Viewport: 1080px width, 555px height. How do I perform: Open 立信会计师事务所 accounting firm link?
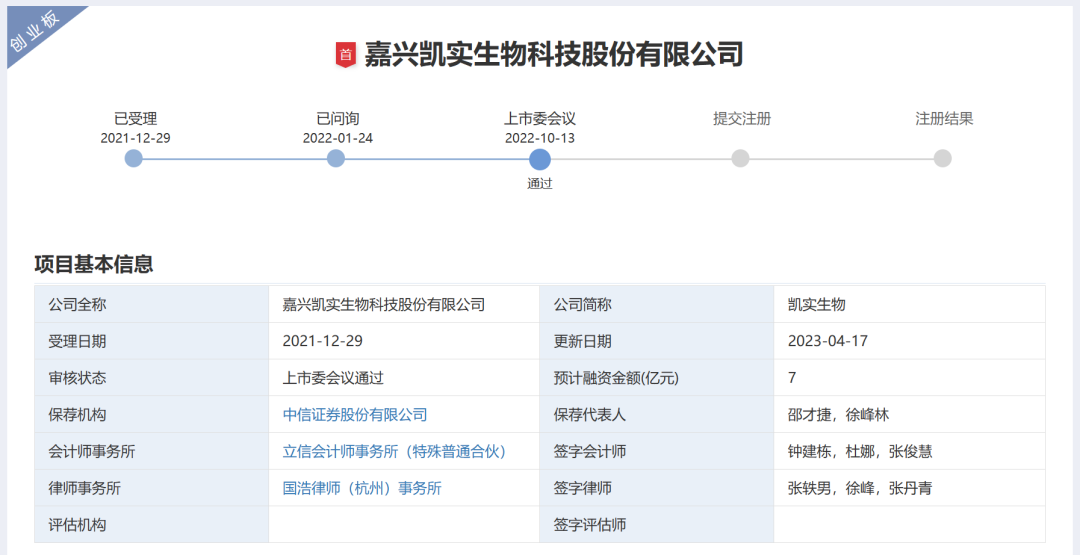[395, 451]
